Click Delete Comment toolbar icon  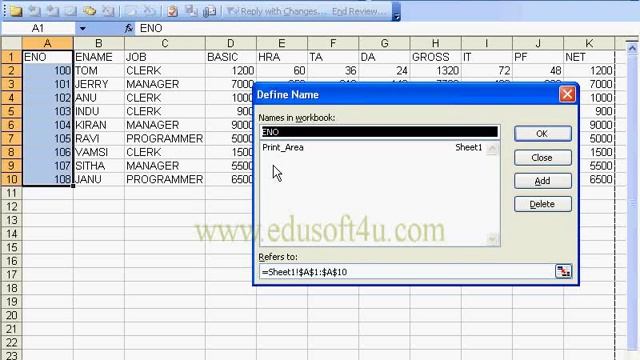click(x=108, y=11)
